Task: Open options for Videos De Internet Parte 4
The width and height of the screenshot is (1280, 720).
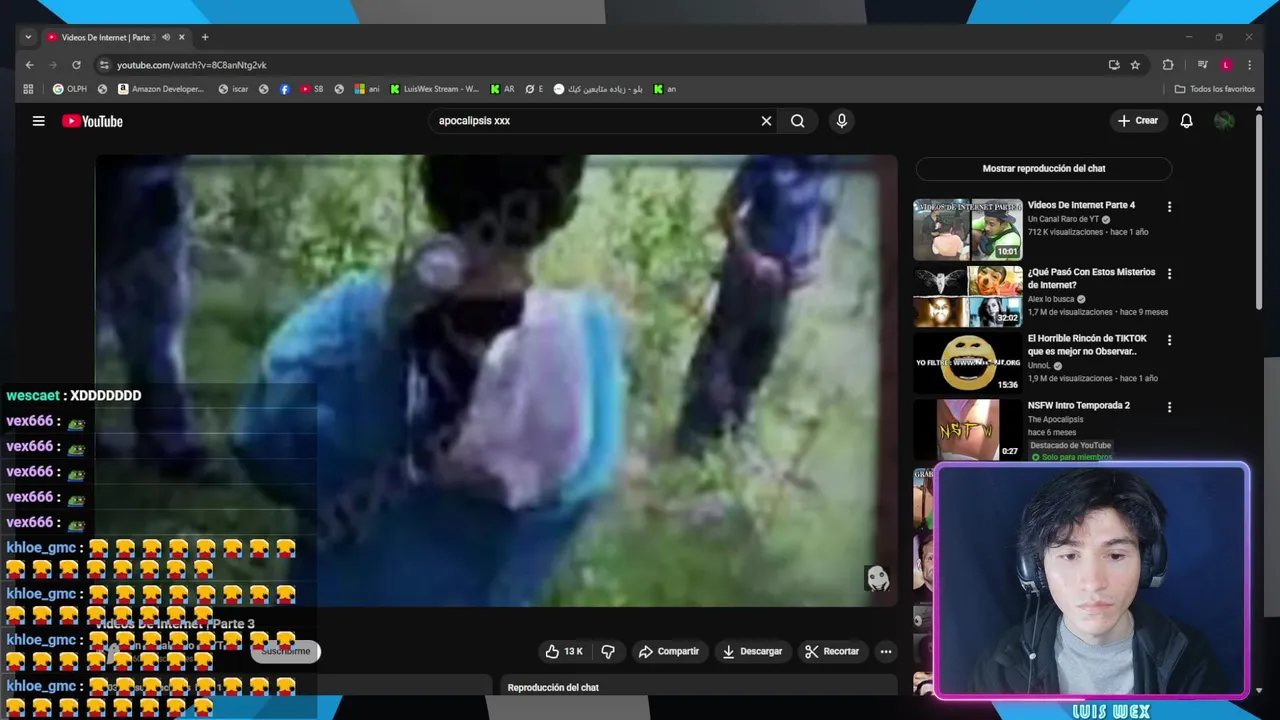Action: click(1169, 207)
